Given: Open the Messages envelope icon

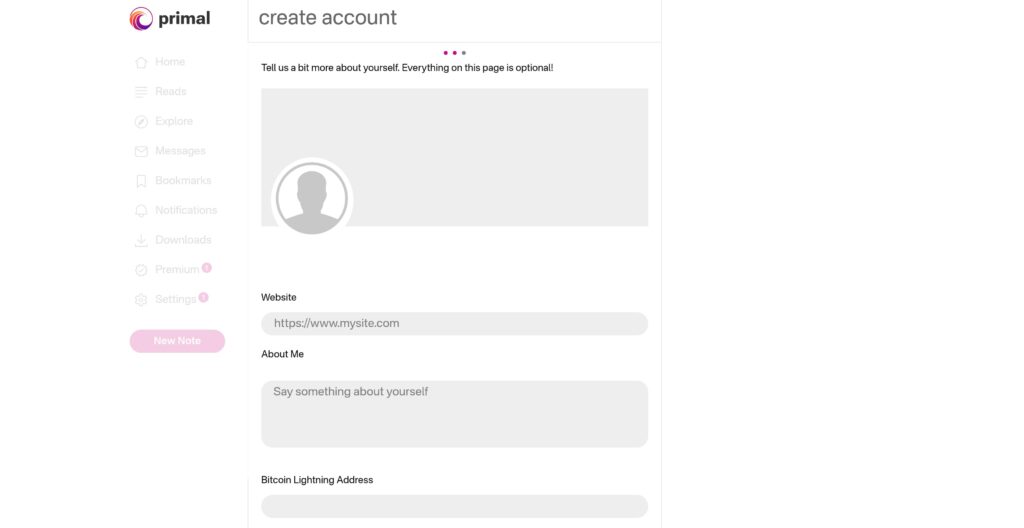Looking at the screenshot, I should [x=141, y=151].
